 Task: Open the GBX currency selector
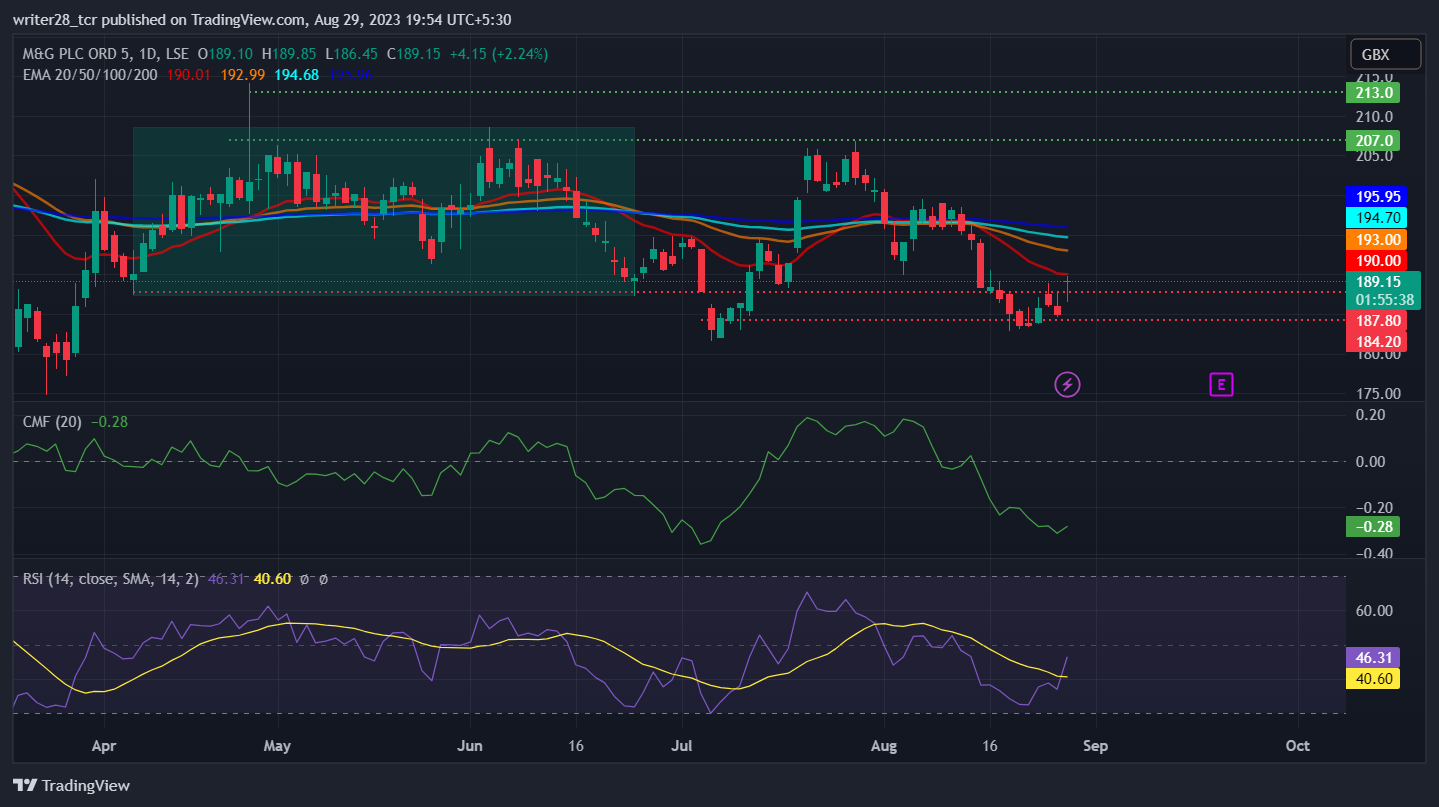point(1384,54)
